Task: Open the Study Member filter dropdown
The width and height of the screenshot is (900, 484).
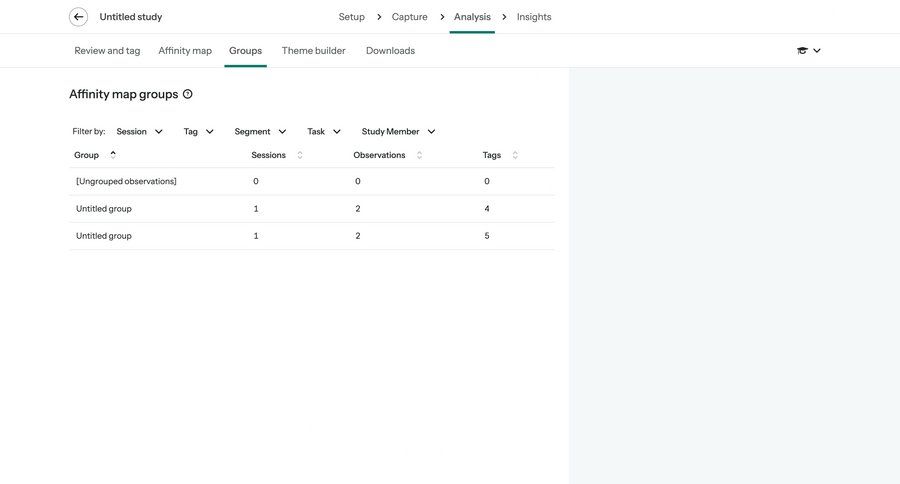Action: (398, 131)
